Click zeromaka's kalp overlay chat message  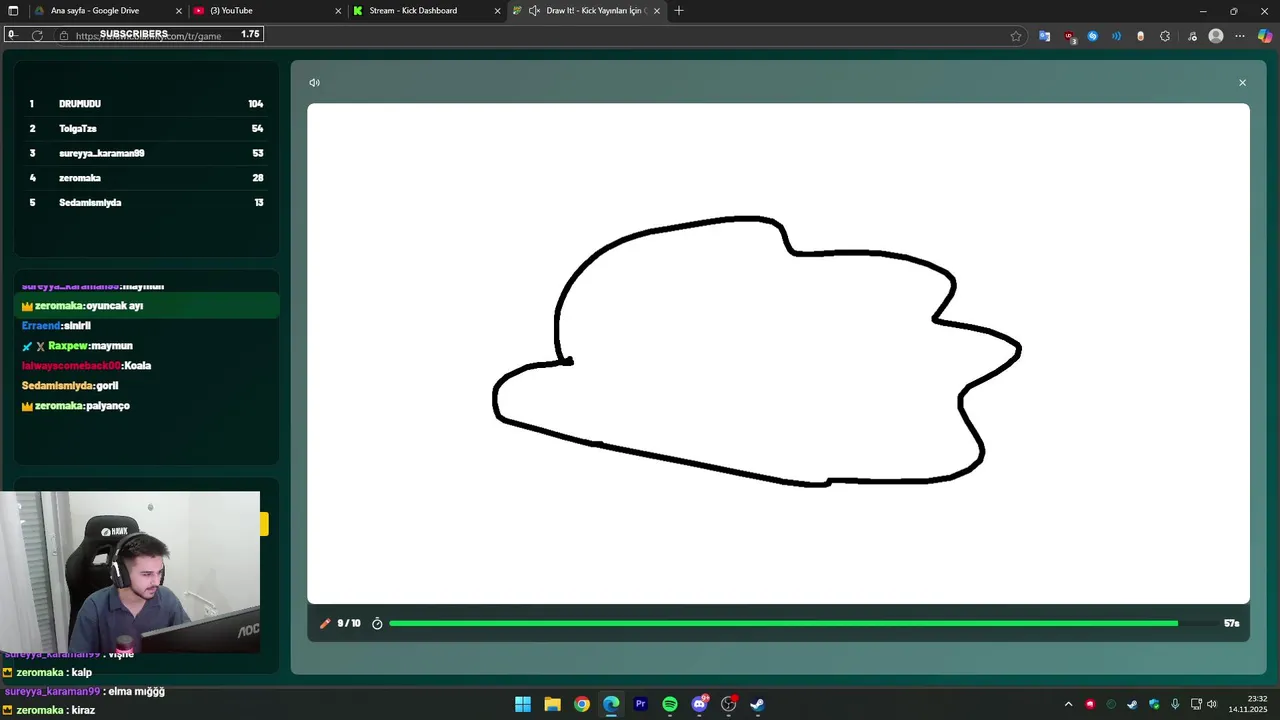pyautogui.click(x=47, y=673)
